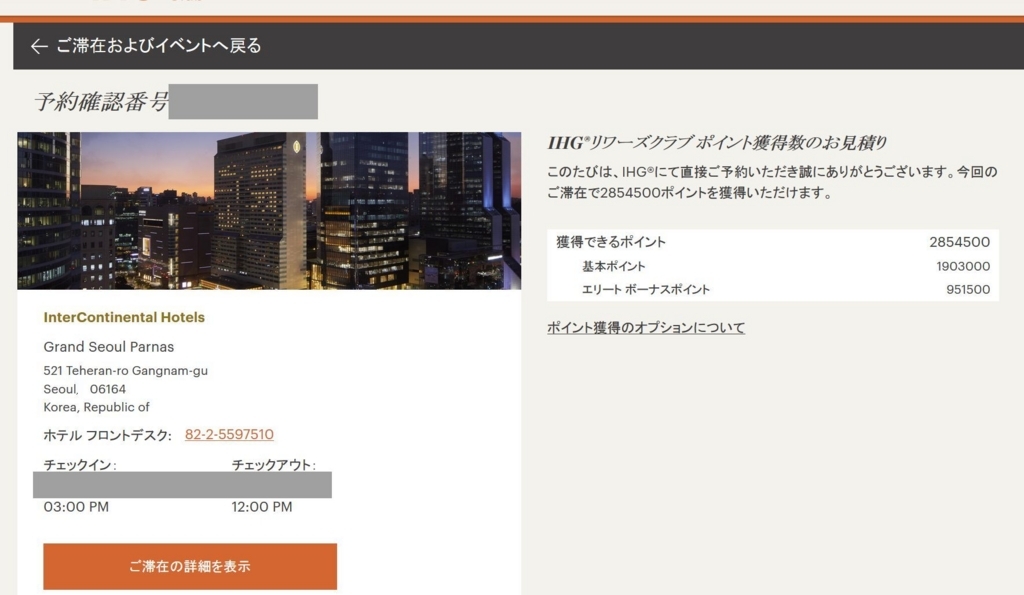Click the elite bonus value 951500
Image resolution: width=1024 pixels, height=595 pixels.
[x=968, y=290]
